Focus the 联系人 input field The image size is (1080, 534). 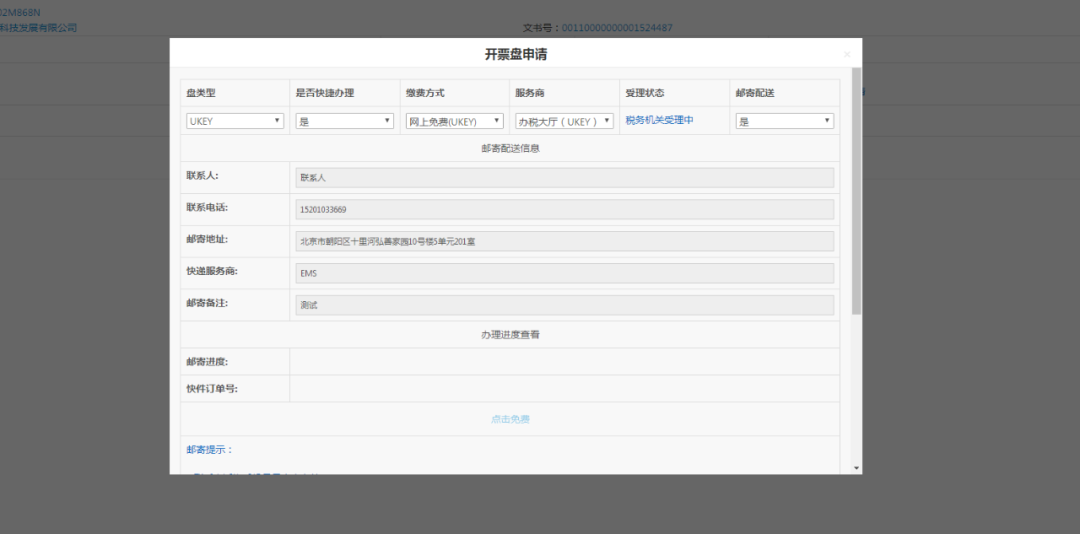point(564,177)
